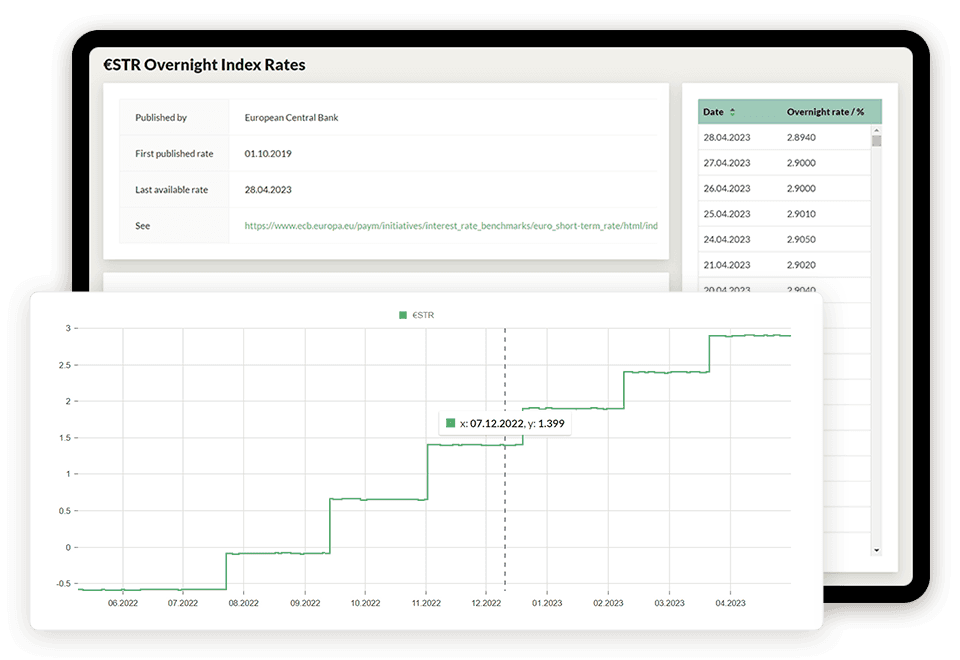The image size is (960, 660).
Task: Open the ECB euro short-term rate link
Action: coord(450,226)
